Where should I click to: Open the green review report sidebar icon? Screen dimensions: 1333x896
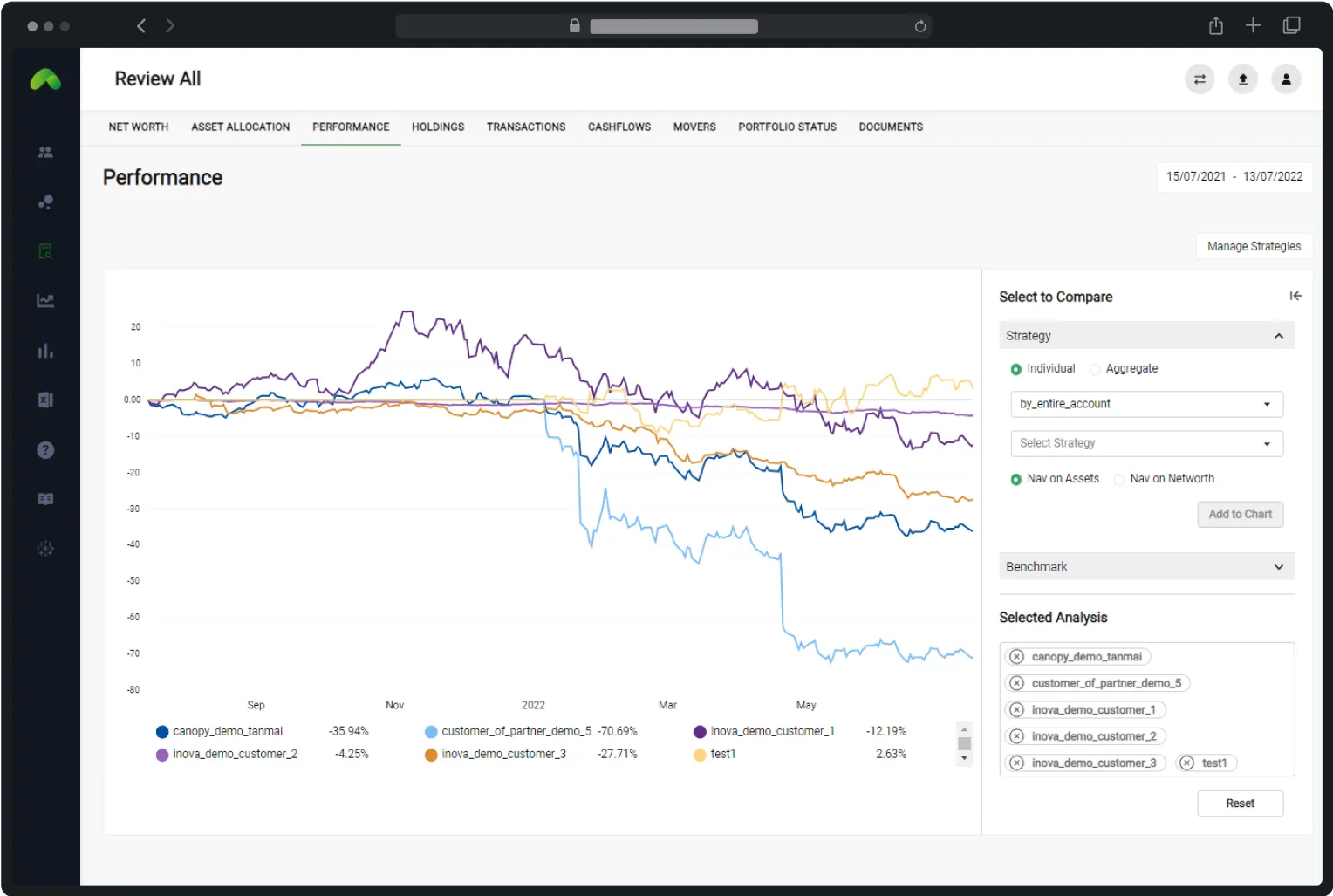pos(45,251)
